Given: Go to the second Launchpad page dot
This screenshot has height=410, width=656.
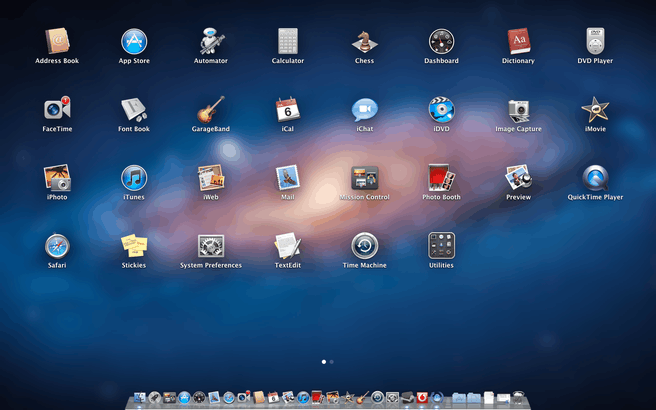Looking at the screenshot, I should [332, 362].
